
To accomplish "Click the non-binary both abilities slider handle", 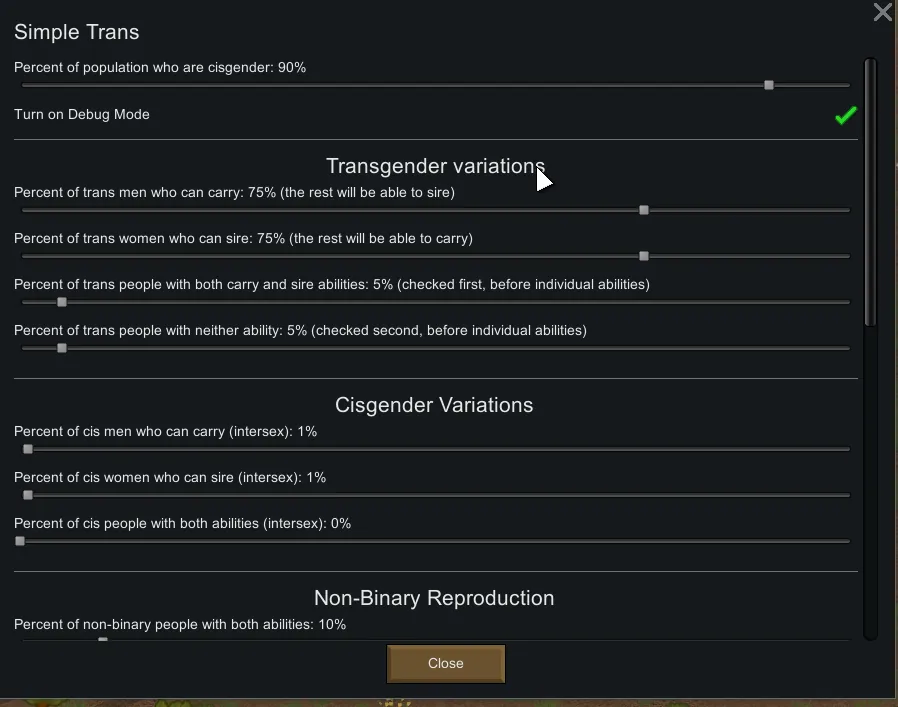I will (x=103, y=639).
